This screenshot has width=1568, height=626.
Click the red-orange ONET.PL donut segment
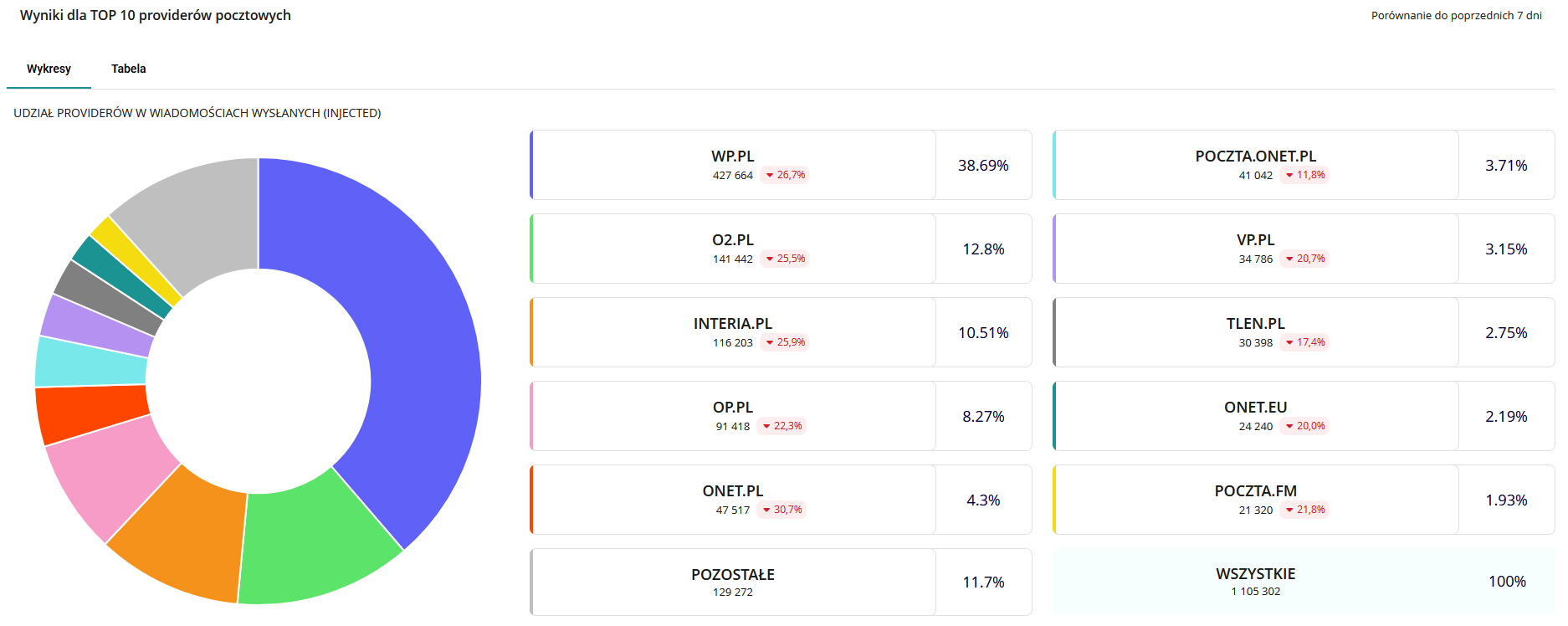[92, 413]
